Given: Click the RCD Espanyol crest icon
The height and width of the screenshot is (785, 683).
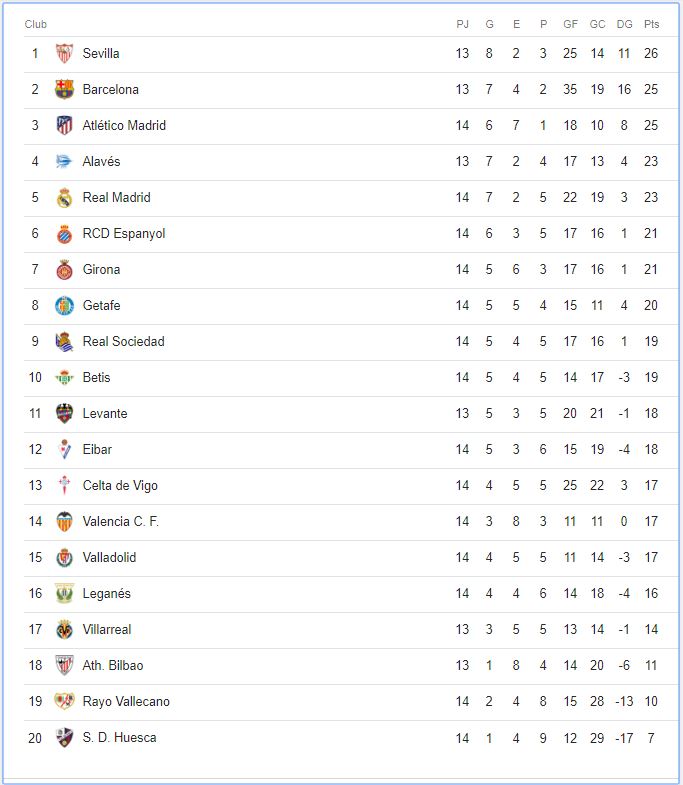Looking at the screenshot, I should point(64,233).
